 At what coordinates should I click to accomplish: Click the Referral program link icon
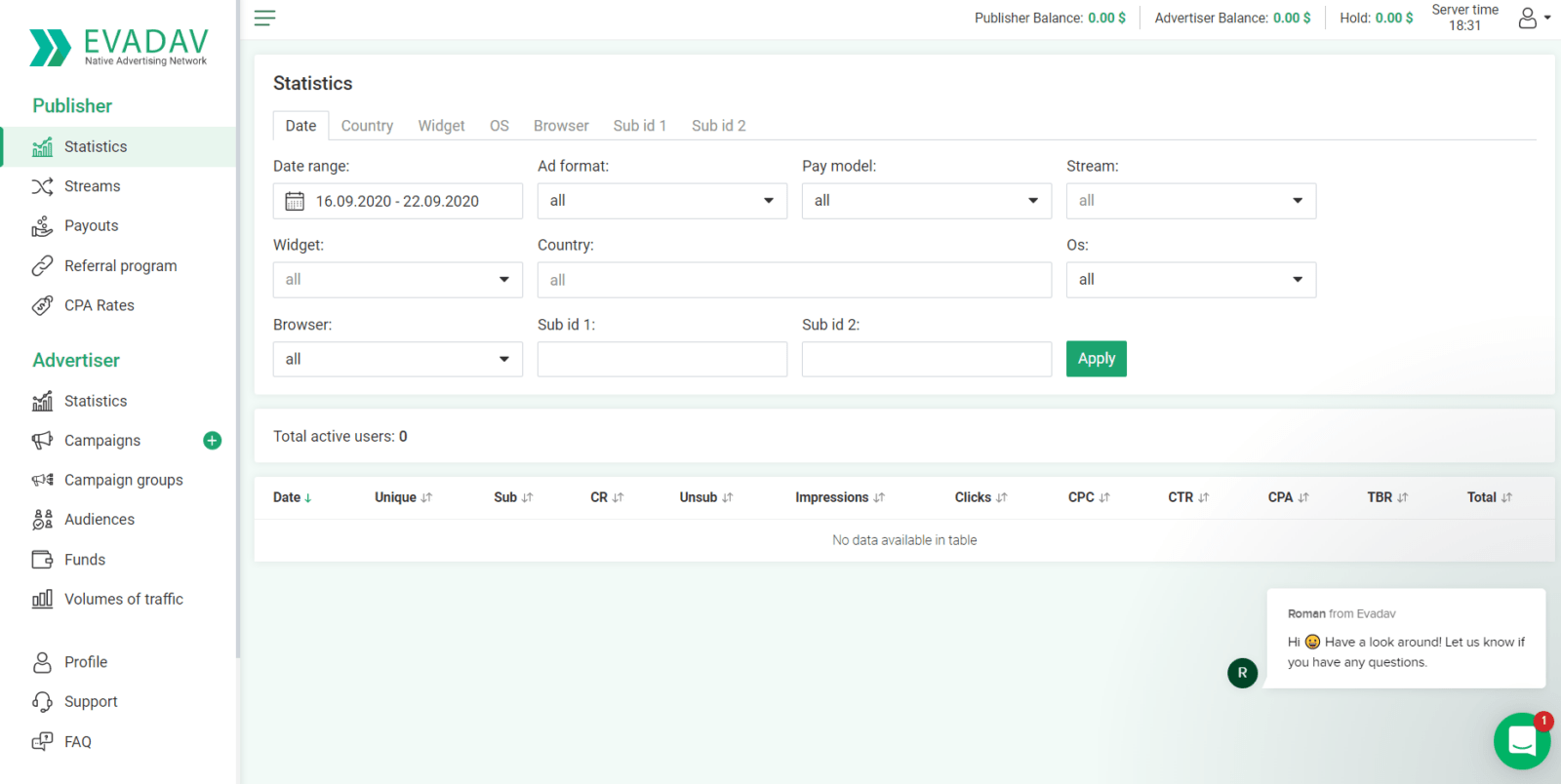[42, 266]
